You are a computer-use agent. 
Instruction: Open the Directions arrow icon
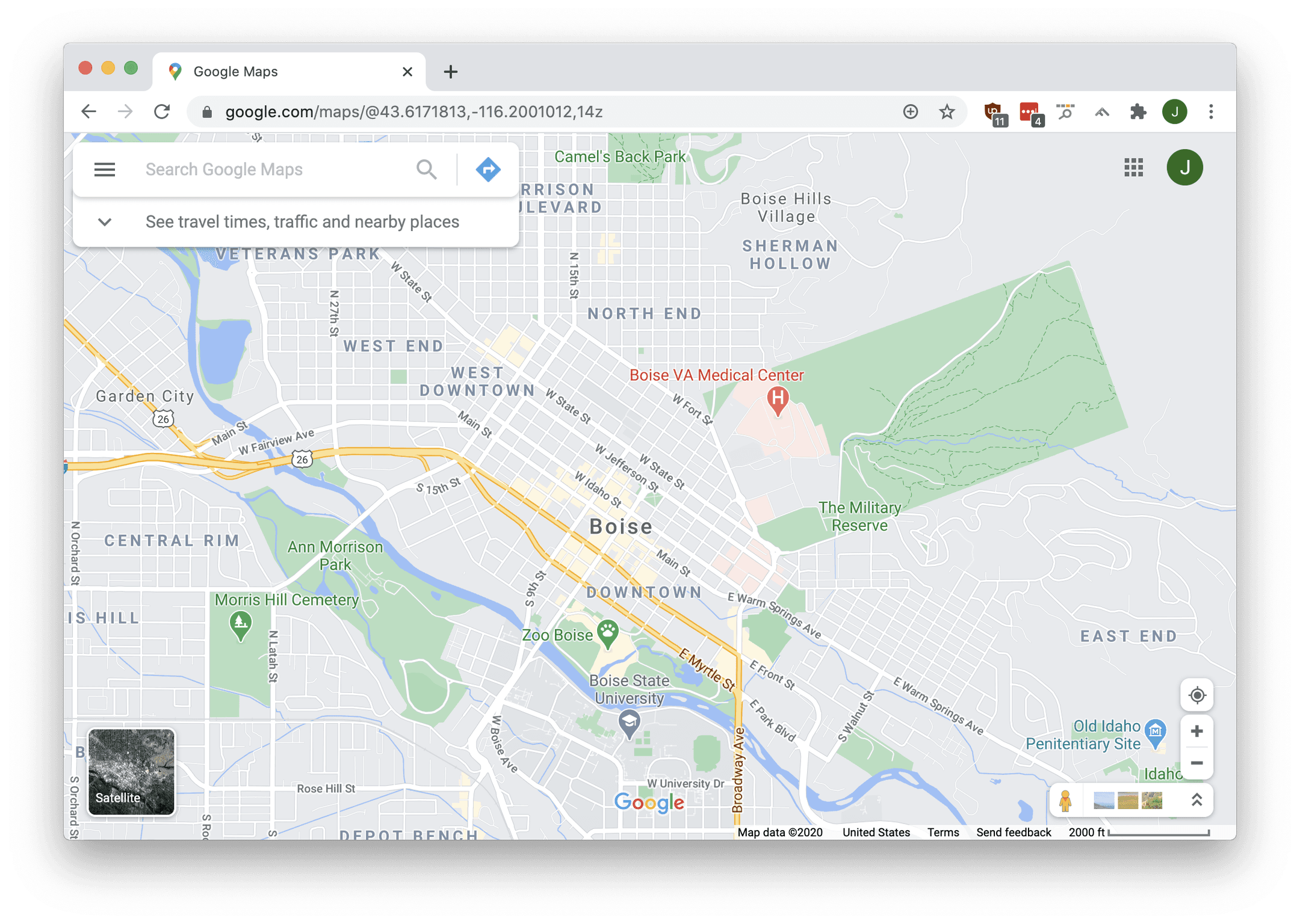(488, 170)
